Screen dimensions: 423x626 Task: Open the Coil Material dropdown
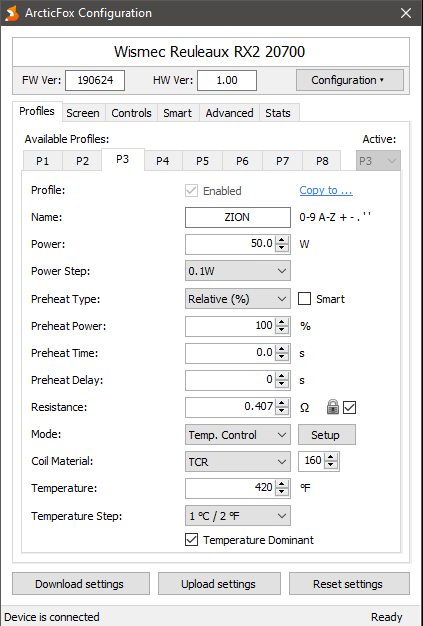click(238, 462)
